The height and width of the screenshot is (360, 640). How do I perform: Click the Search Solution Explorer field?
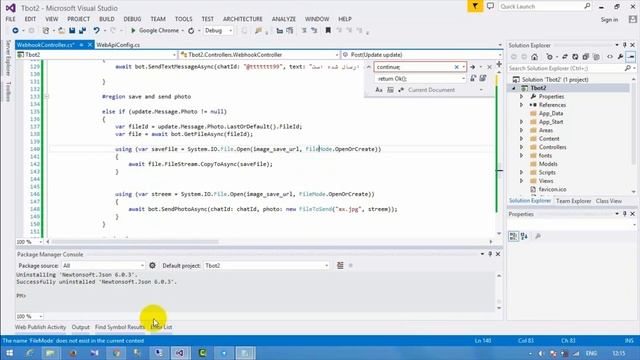coord(565,68)
